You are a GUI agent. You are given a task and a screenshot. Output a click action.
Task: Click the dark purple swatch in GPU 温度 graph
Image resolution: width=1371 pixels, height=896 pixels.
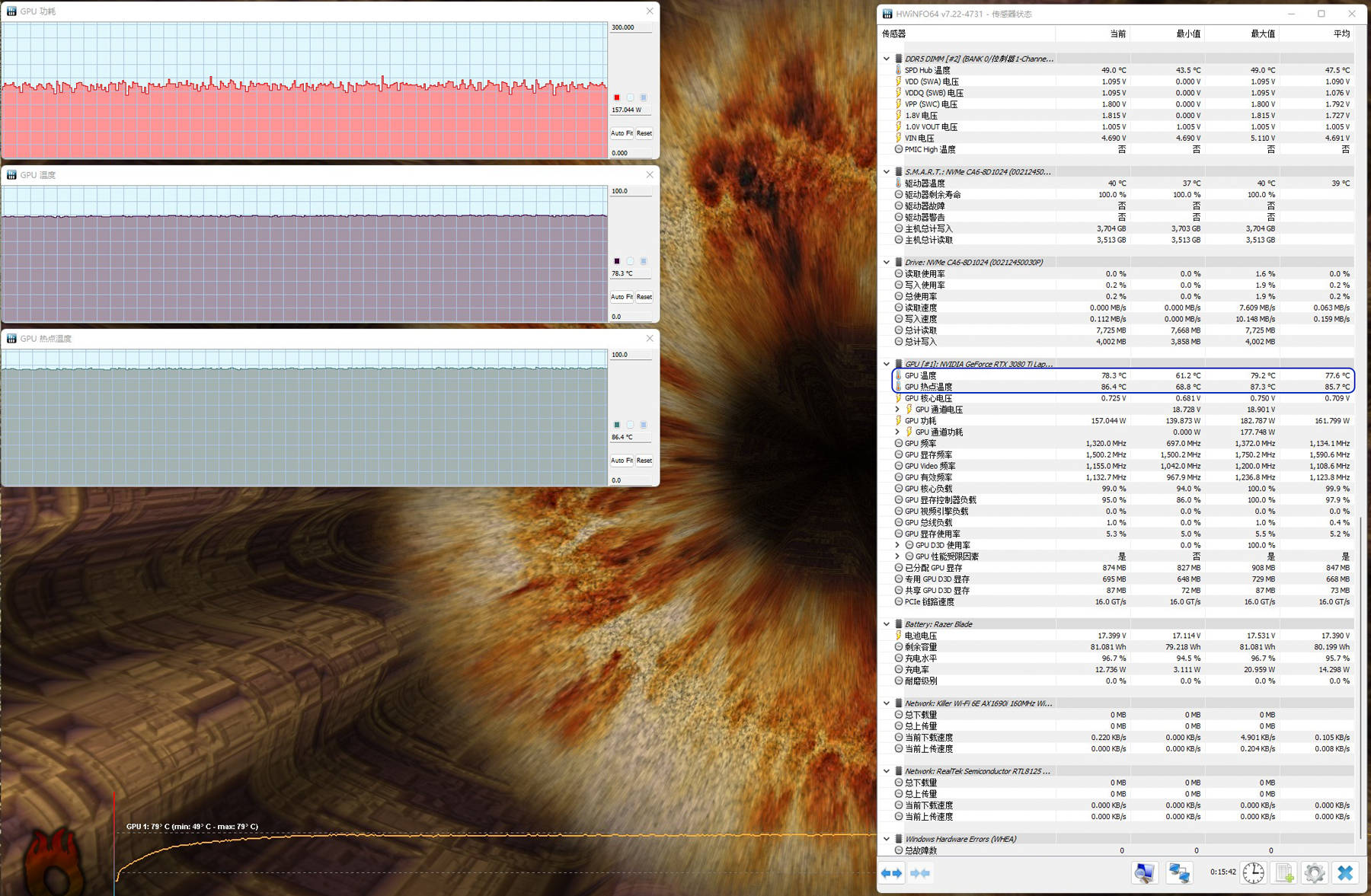[617, 261]
